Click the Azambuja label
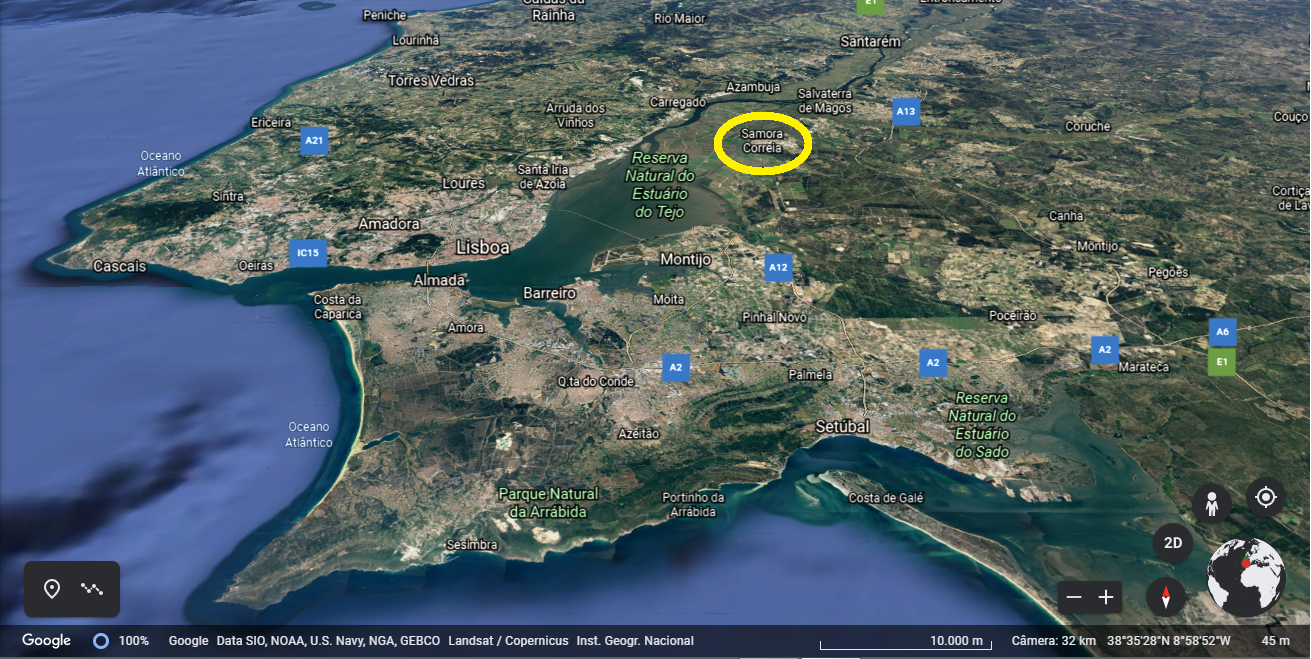Viewport: 1311px width, 659px height. point(753,87)
